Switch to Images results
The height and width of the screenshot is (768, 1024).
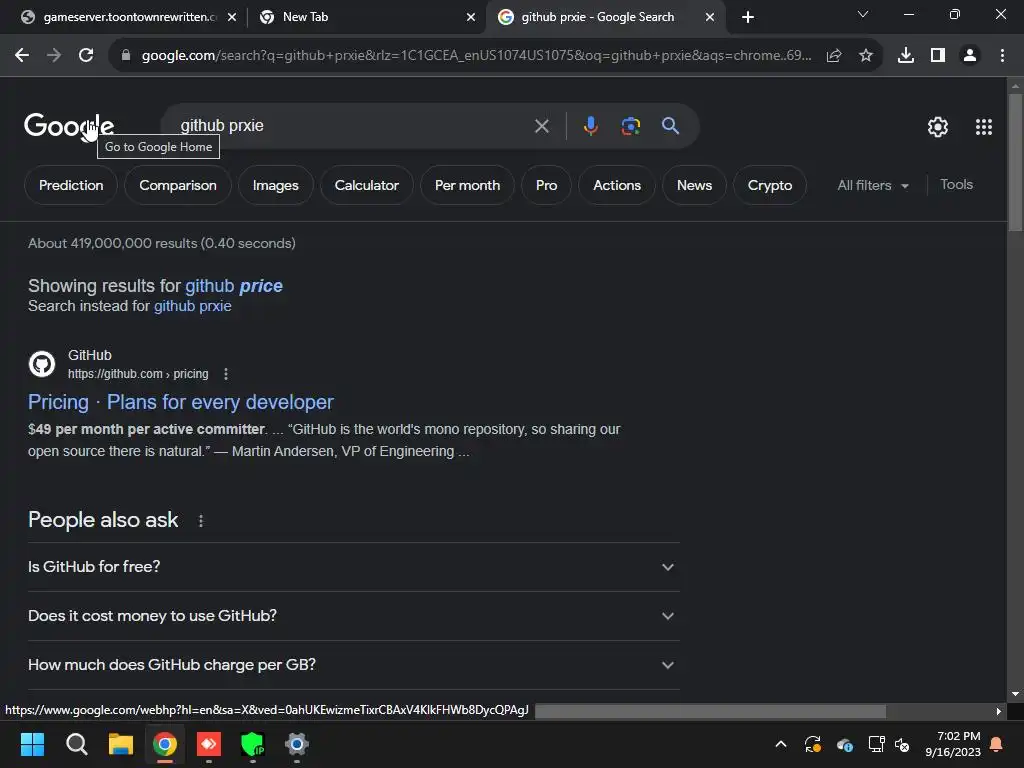(x=276, y=185)
